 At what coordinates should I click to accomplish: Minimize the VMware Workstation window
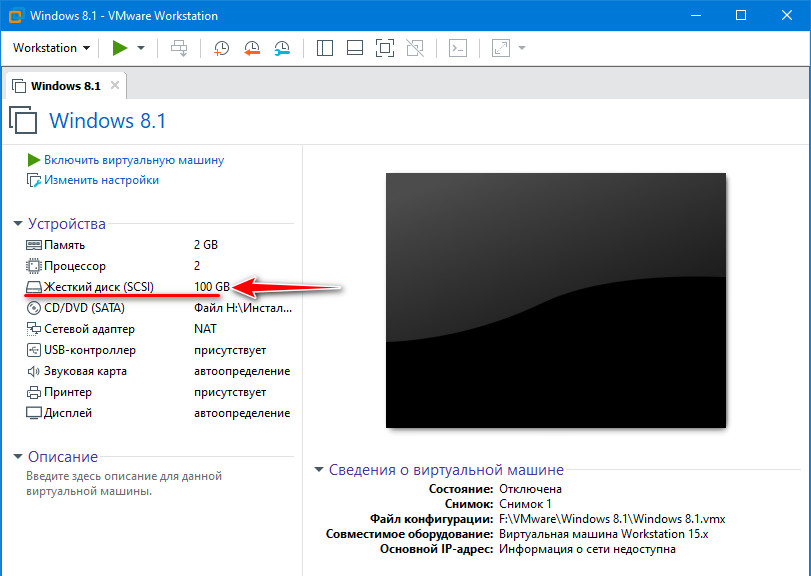(x=696, y=16)
